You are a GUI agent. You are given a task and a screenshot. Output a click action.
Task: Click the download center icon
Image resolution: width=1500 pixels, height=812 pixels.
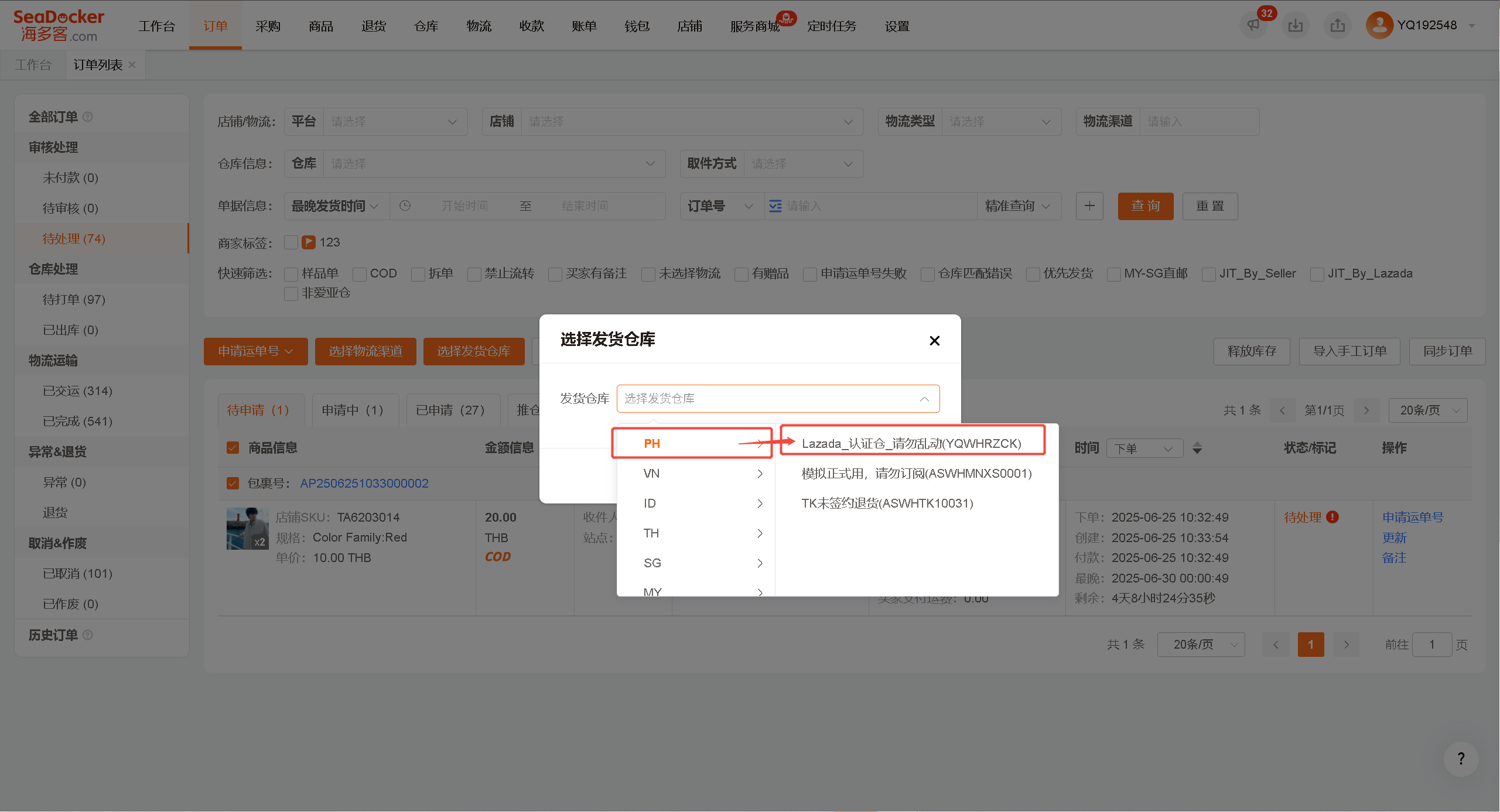coord(1295,25)
